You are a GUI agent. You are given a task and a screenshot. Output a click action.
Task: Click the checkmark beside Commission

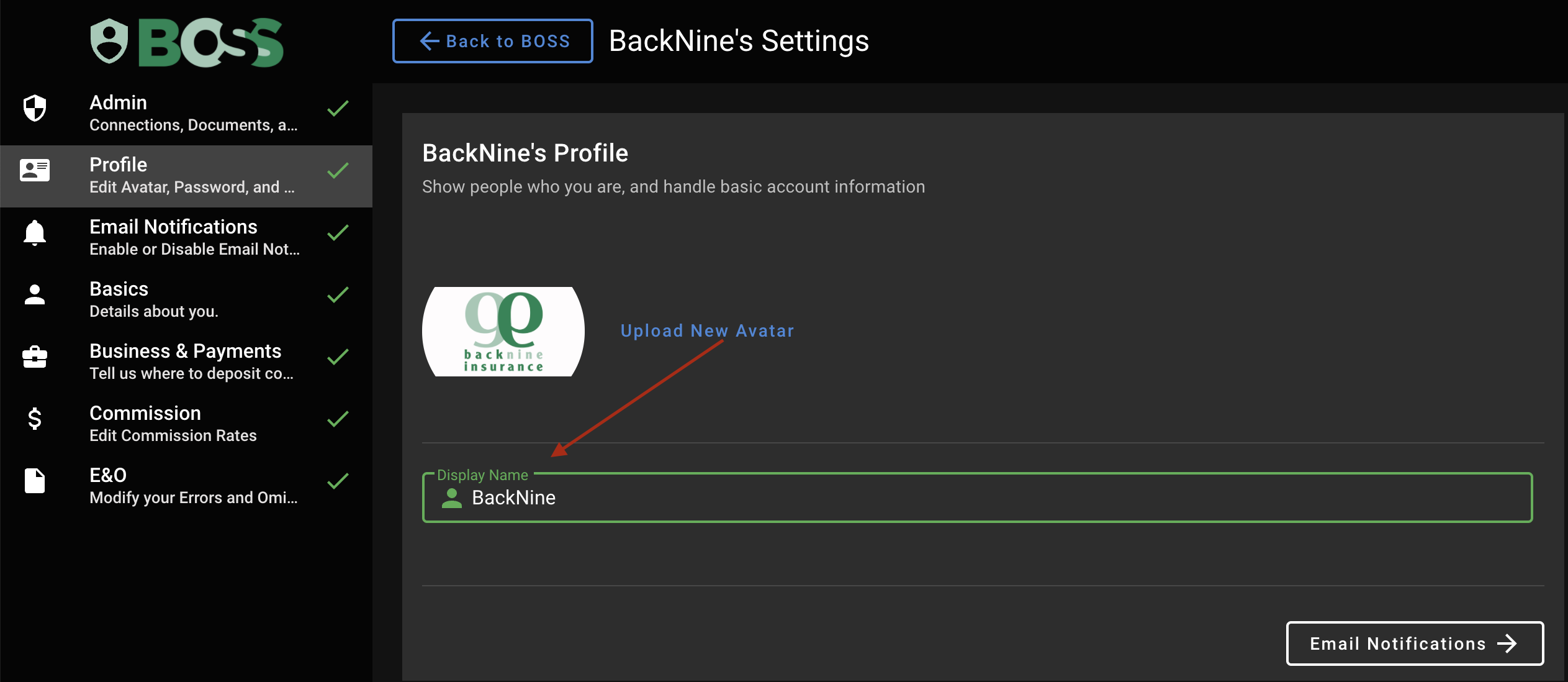(x=338, y=419)
